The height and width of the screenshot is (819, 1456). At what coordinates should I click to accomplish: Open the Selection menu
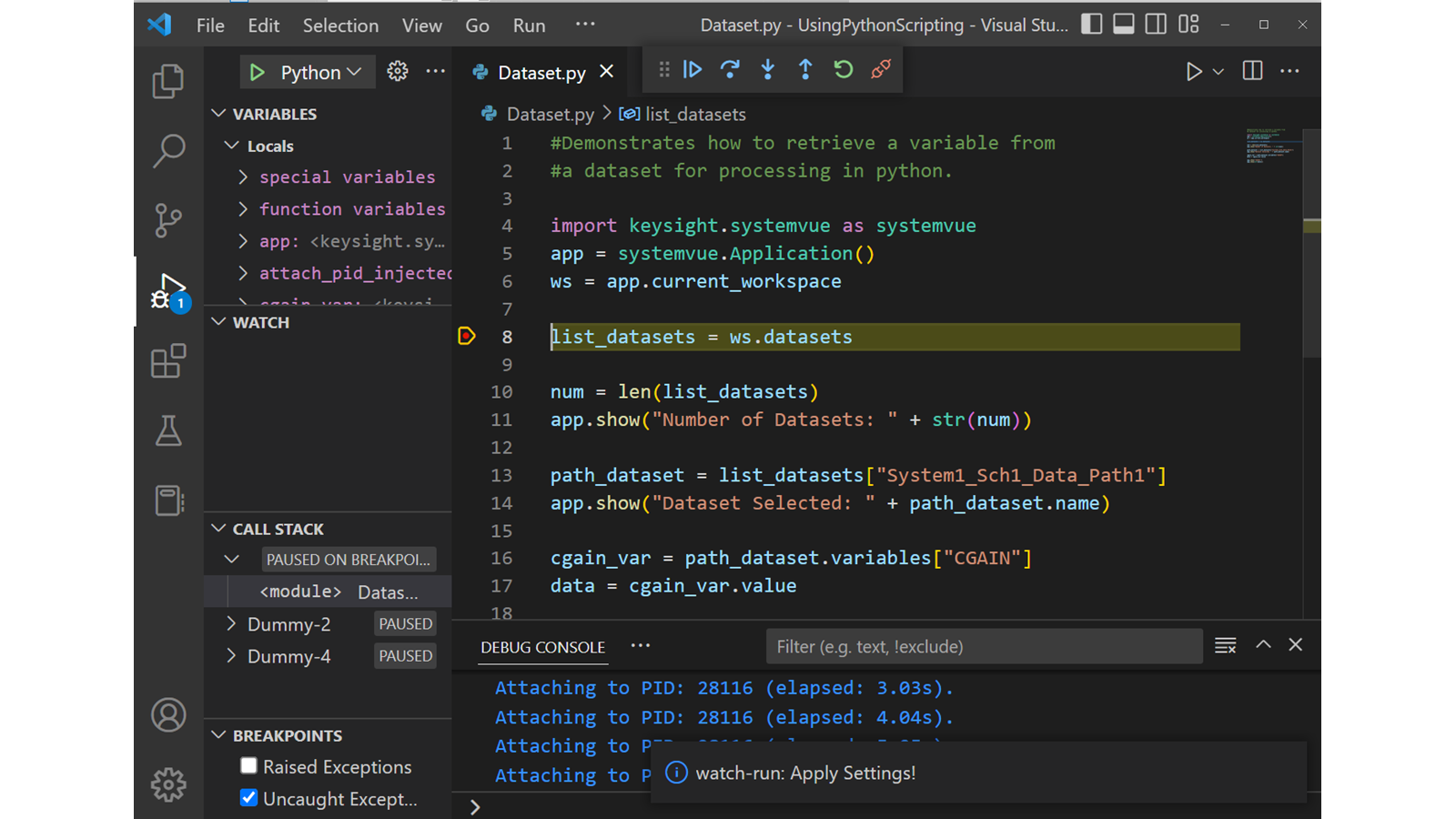[x=340, y=25]
